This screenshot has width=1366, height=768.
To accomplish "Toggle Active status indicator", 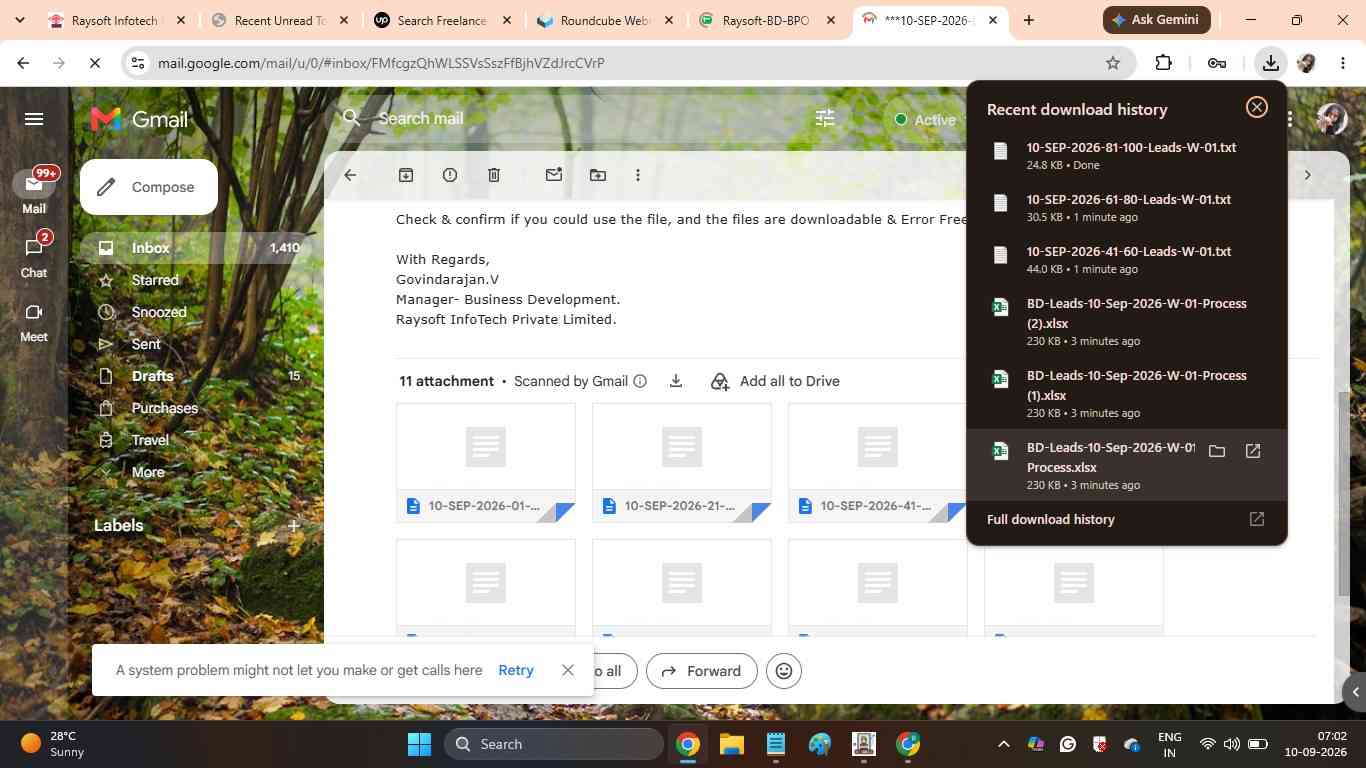I will (925, 119).
